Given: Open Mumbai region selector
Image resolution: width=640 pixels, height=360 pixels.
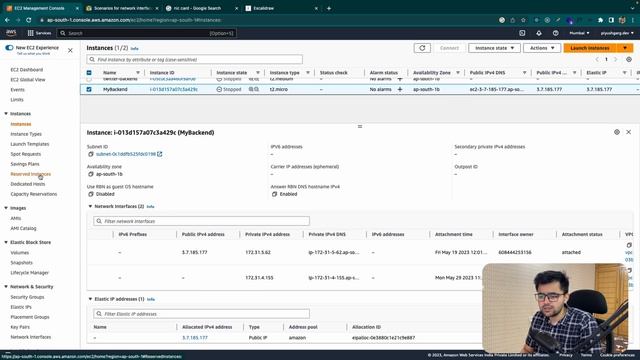Looking at the screenshot, I should click(x=579, y=33).
